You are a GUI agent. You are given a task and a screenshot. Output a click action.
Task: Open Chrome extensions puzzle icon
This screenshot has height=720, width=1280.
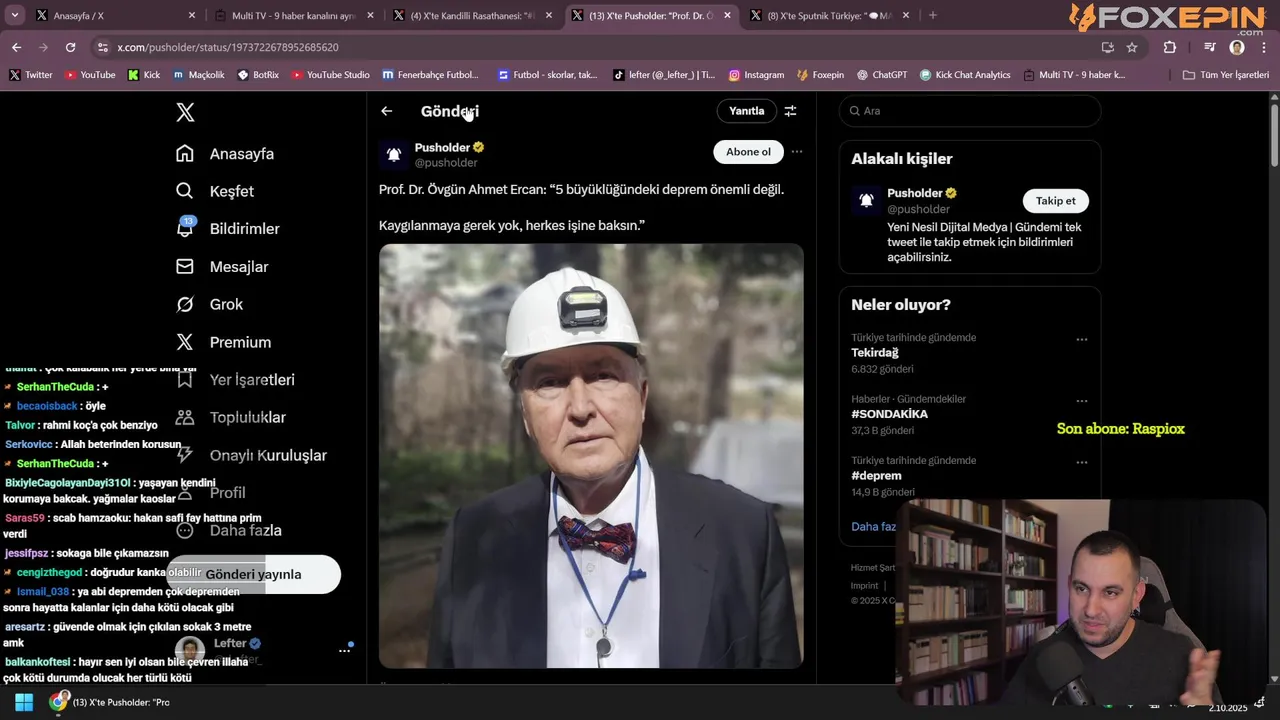(x=1169, y=47)
